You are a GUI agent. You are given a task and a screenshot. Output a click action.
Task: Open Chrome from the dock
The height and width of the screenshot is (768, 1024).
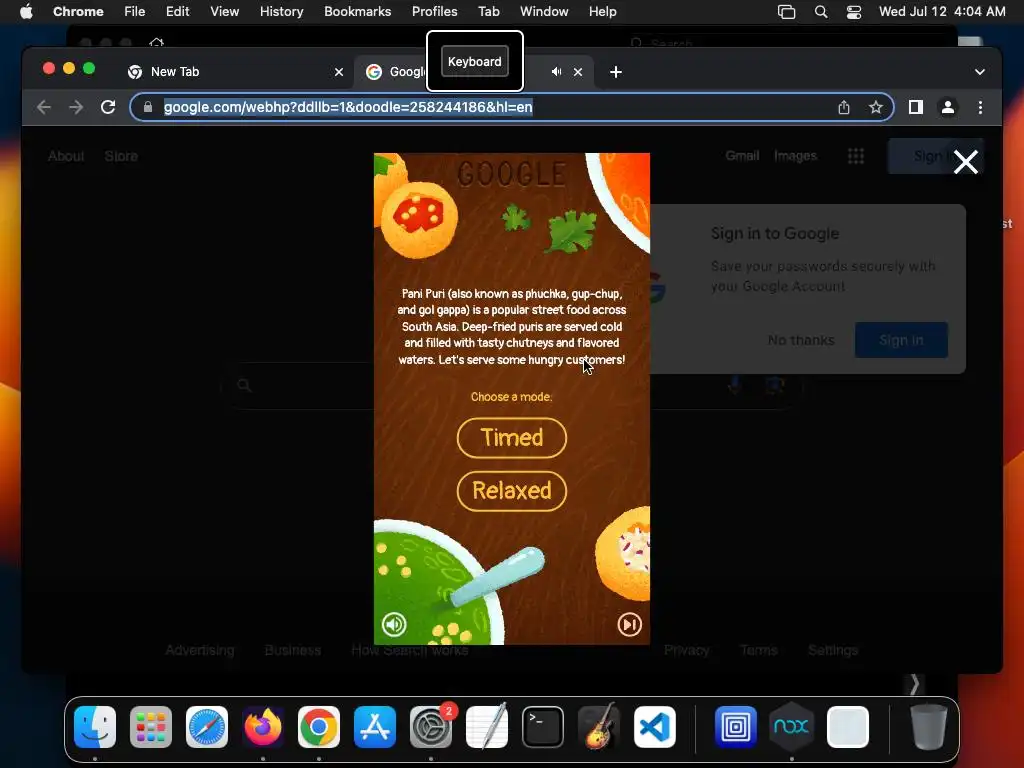click(319, 727)
